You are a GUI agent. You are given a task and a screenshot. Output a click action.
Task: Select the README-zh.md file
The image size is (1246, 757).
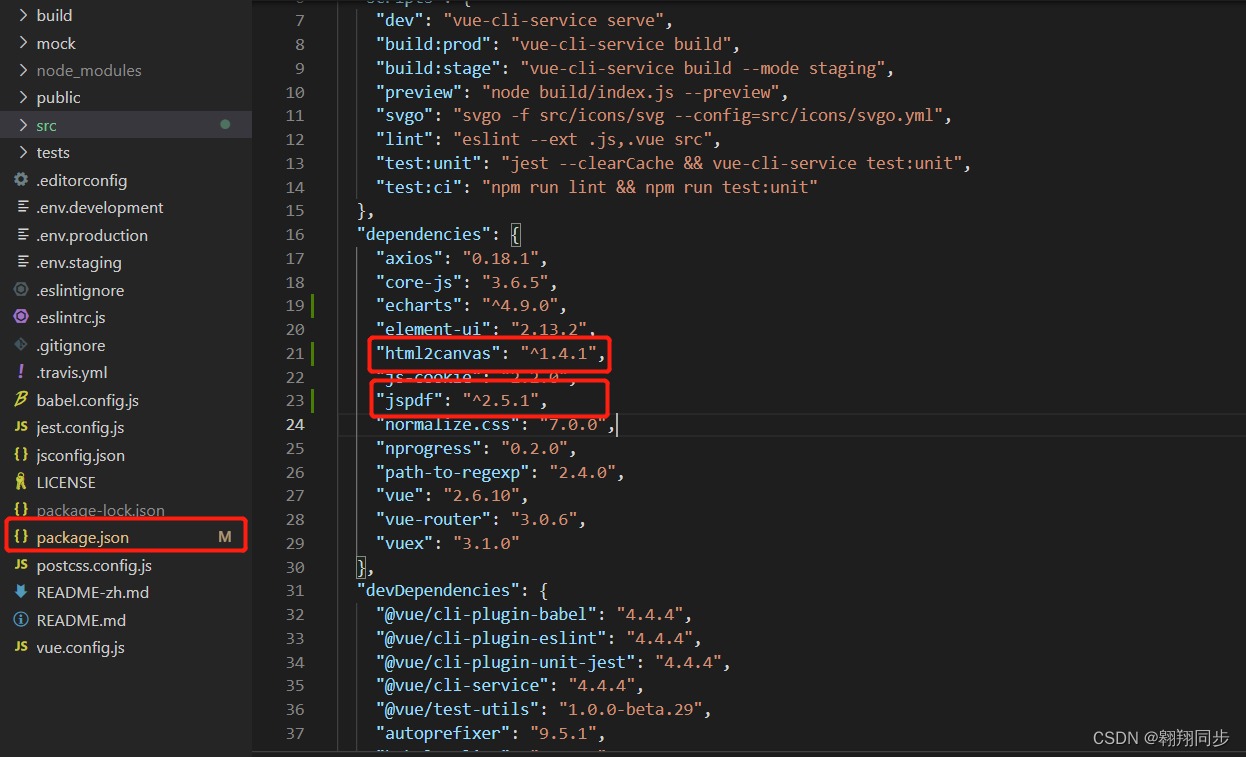point(90,591)
